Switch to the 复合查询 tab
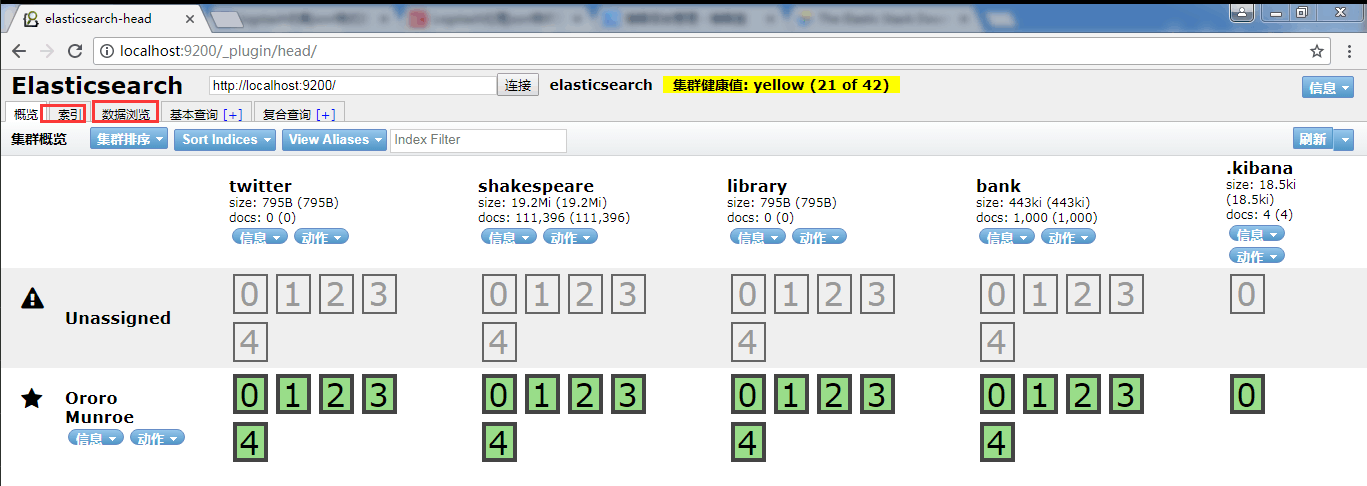This screenshot has height=486, width=1367. click(x=286, y=114)
